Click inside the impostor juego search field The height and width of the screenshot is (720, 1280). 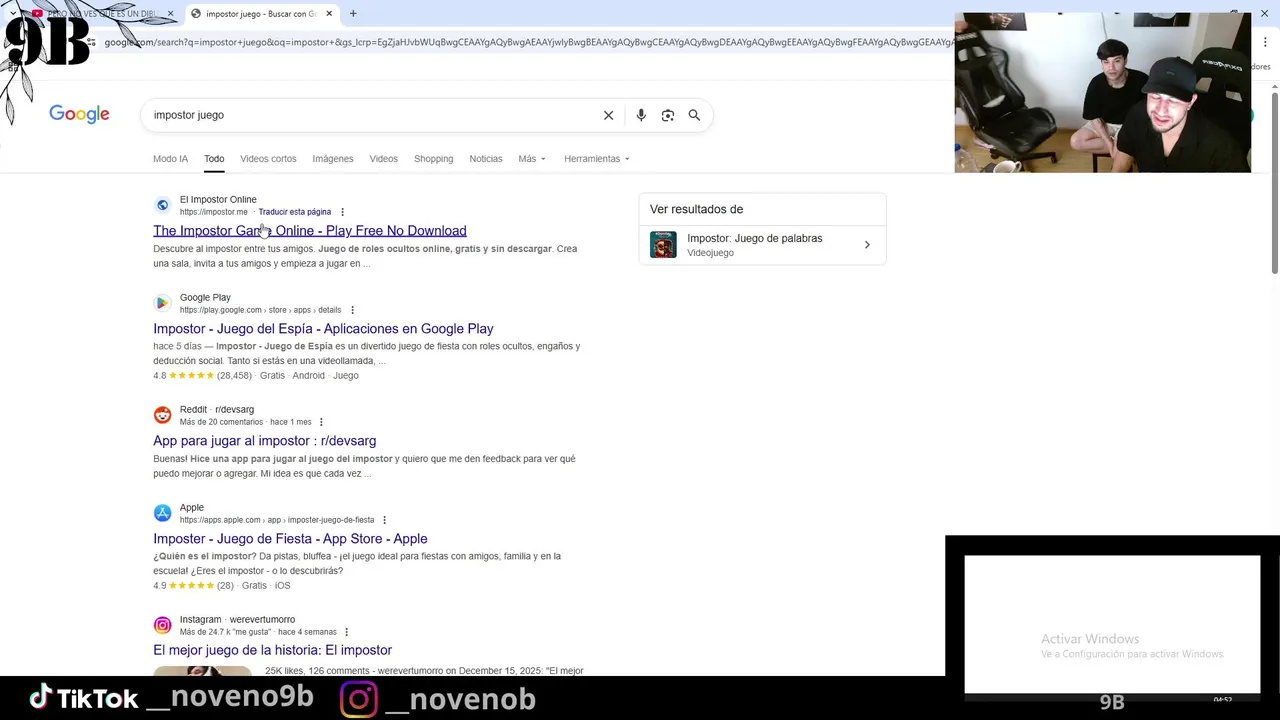point(370,115)
